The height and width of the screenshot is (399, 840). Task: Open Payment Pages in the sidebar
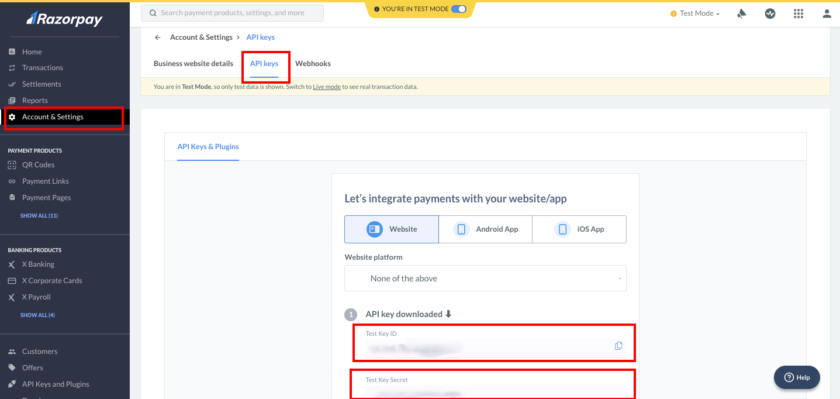(46, 198)
